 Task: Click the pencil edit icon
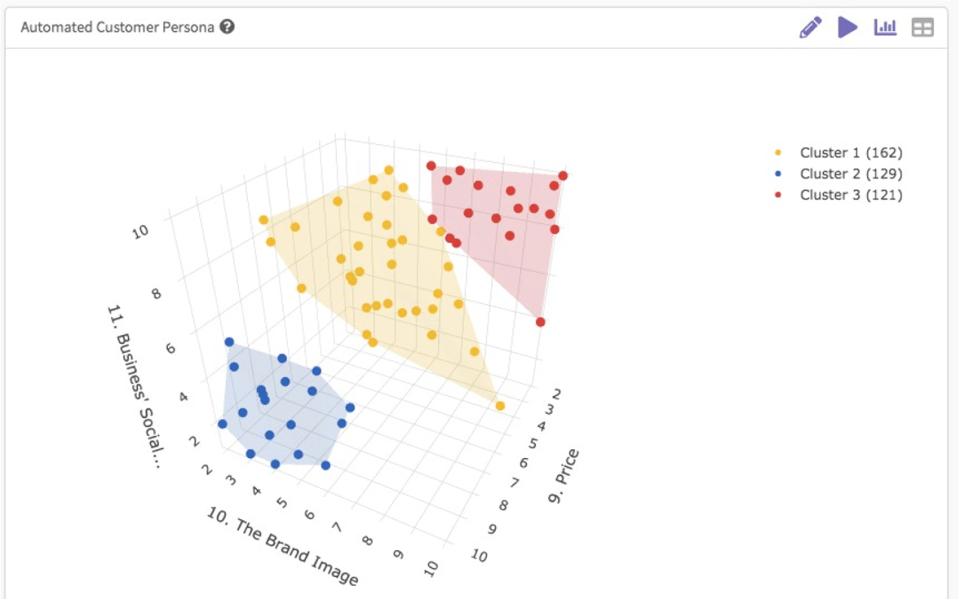tap(810, 28)
